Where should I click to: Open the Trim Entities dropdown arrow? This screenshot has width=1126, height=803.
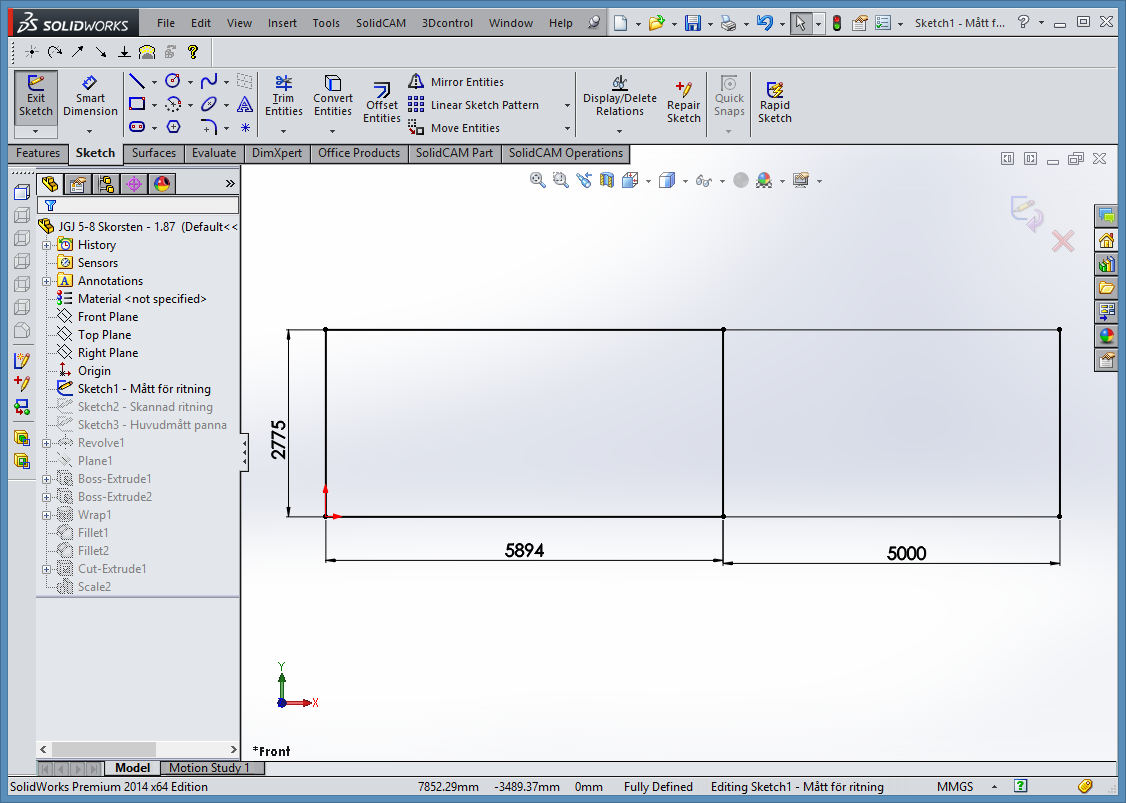coord(284,131)
